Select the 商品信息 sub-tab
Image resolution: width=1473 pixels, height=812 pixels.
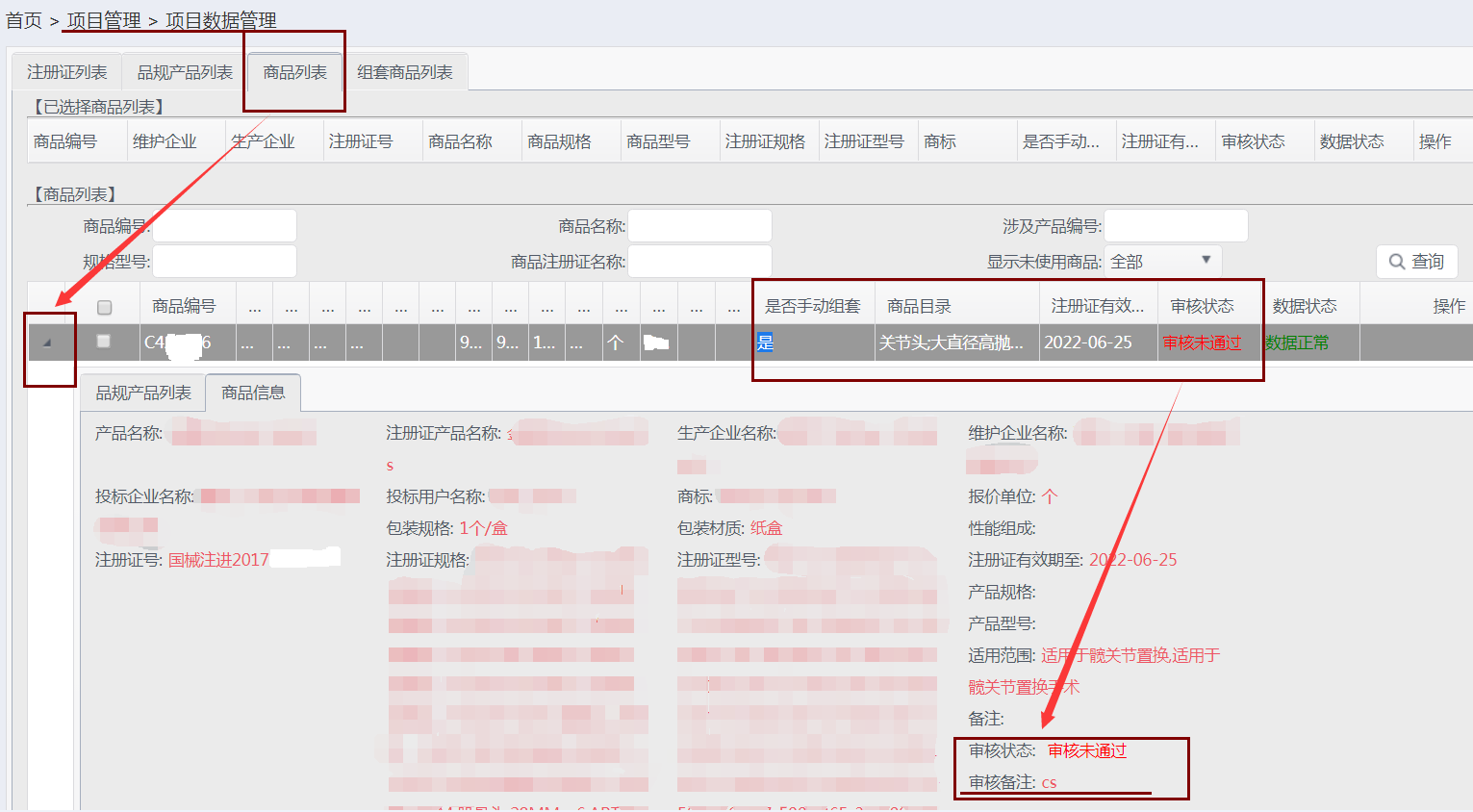click(x=253, y=393)
